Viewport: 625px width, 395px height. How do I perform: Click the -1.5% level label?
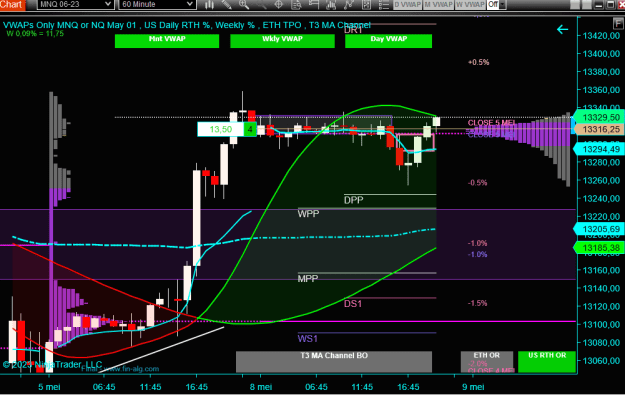pyautogui.click(x=478, y=303)
